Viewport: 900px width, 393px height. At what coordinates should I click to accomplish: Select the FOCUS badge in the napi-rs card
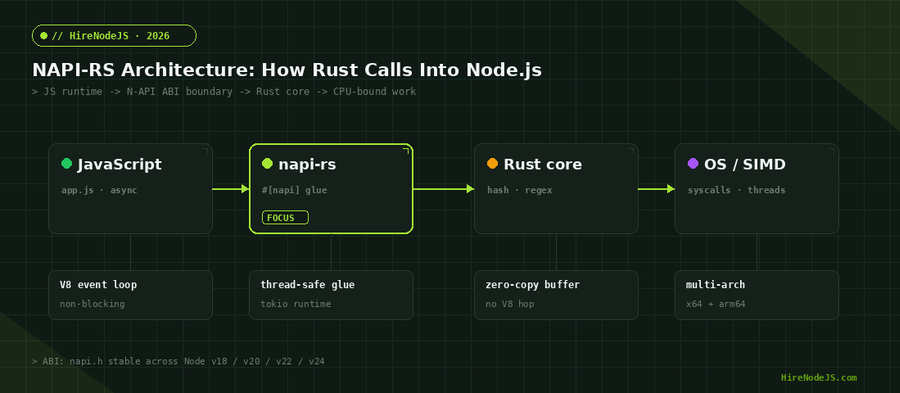pos(285,217)
